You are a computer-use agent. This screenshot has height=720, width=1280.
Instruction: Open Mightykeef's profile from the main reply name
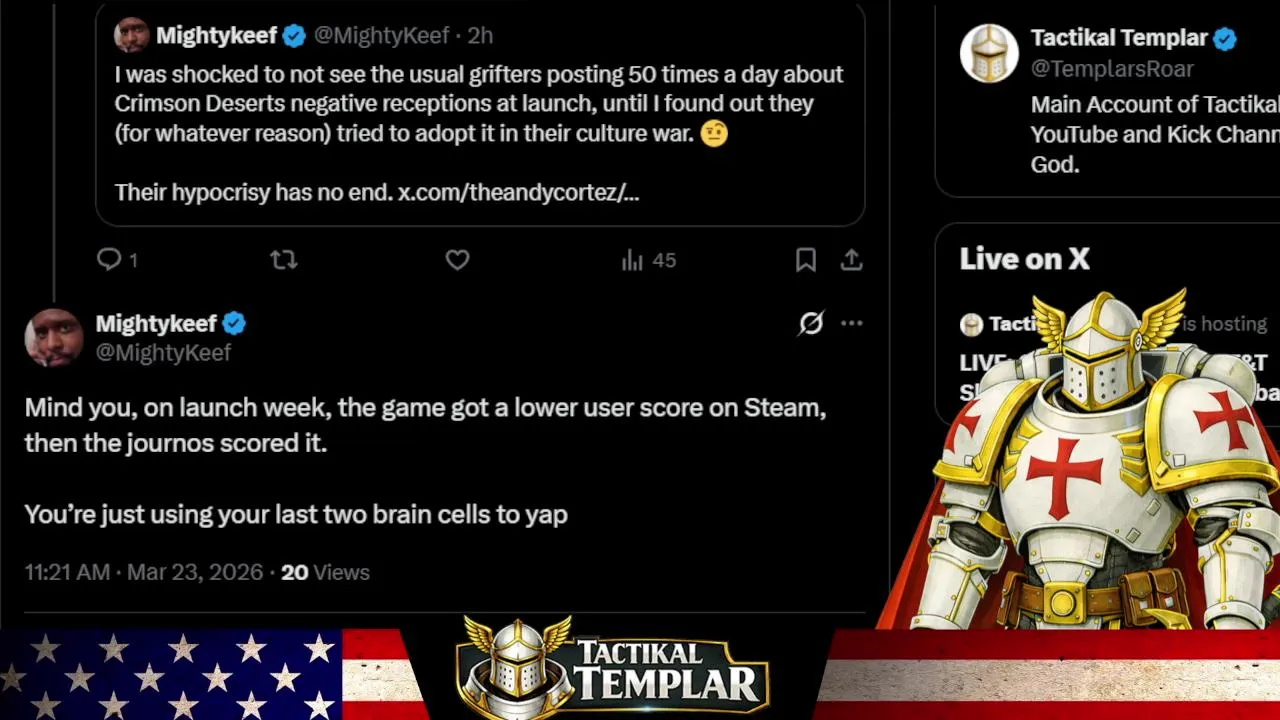tap(156, 323)
